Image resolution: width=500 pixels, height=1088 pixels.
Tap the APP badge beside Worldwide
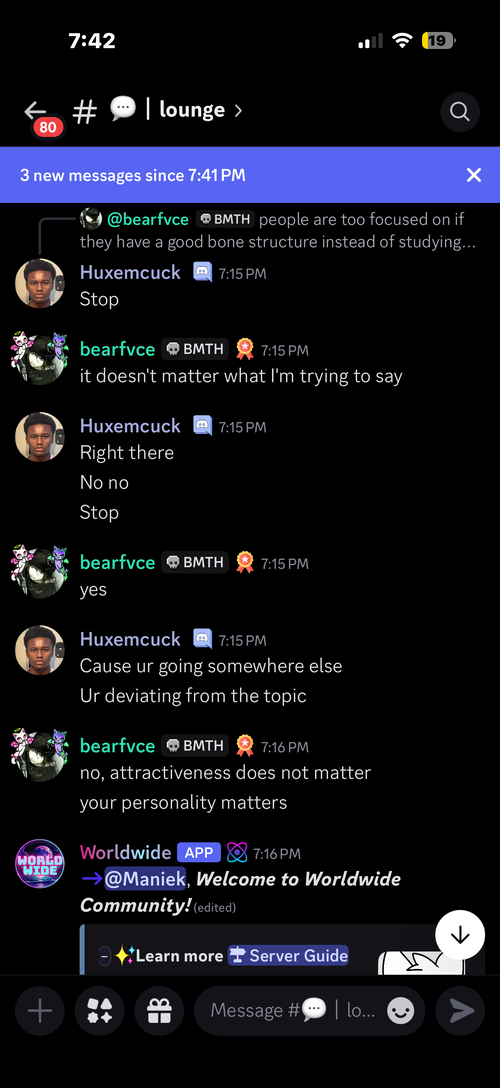(199, 852)
